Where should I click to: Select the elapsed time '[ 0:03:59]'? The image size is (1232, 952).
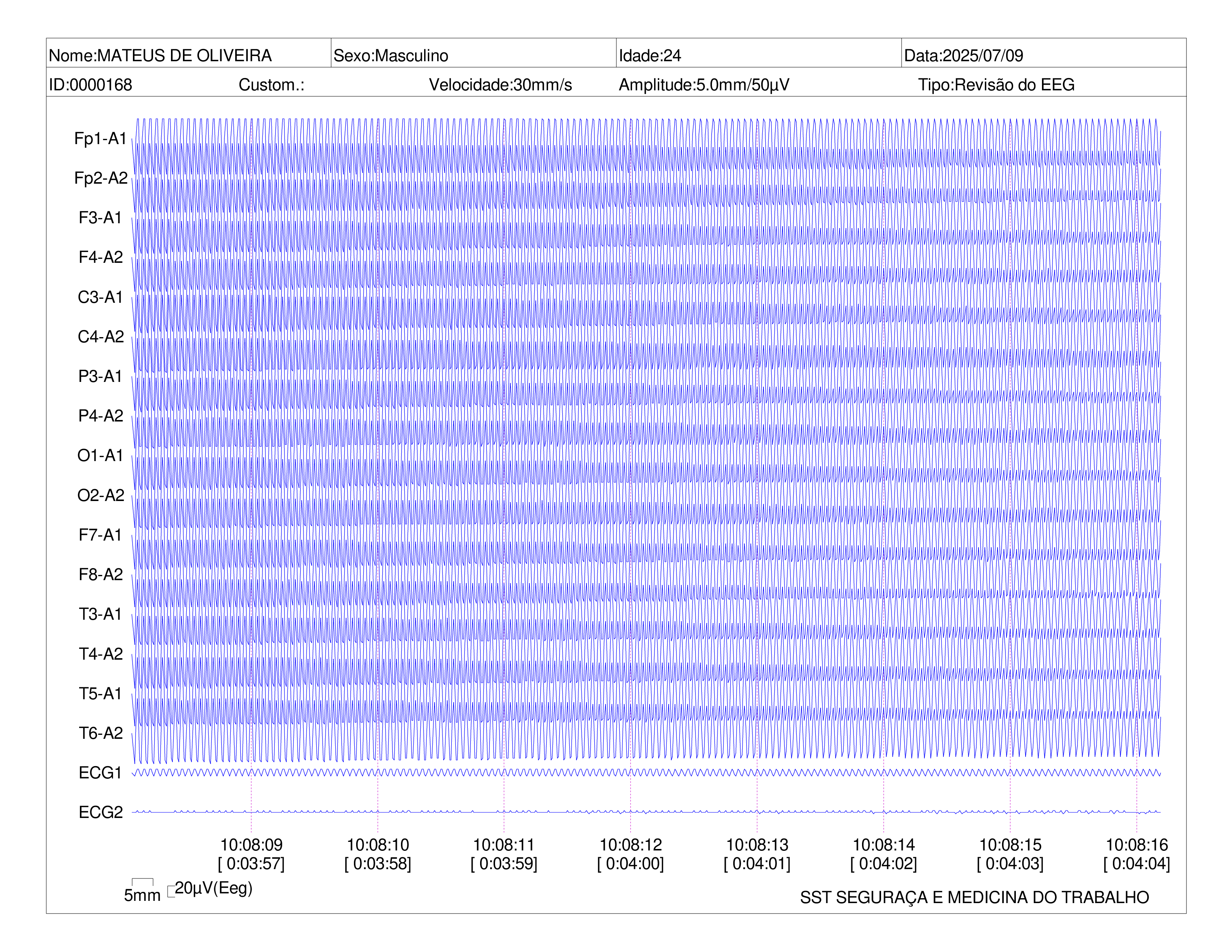tap(504, 864)
